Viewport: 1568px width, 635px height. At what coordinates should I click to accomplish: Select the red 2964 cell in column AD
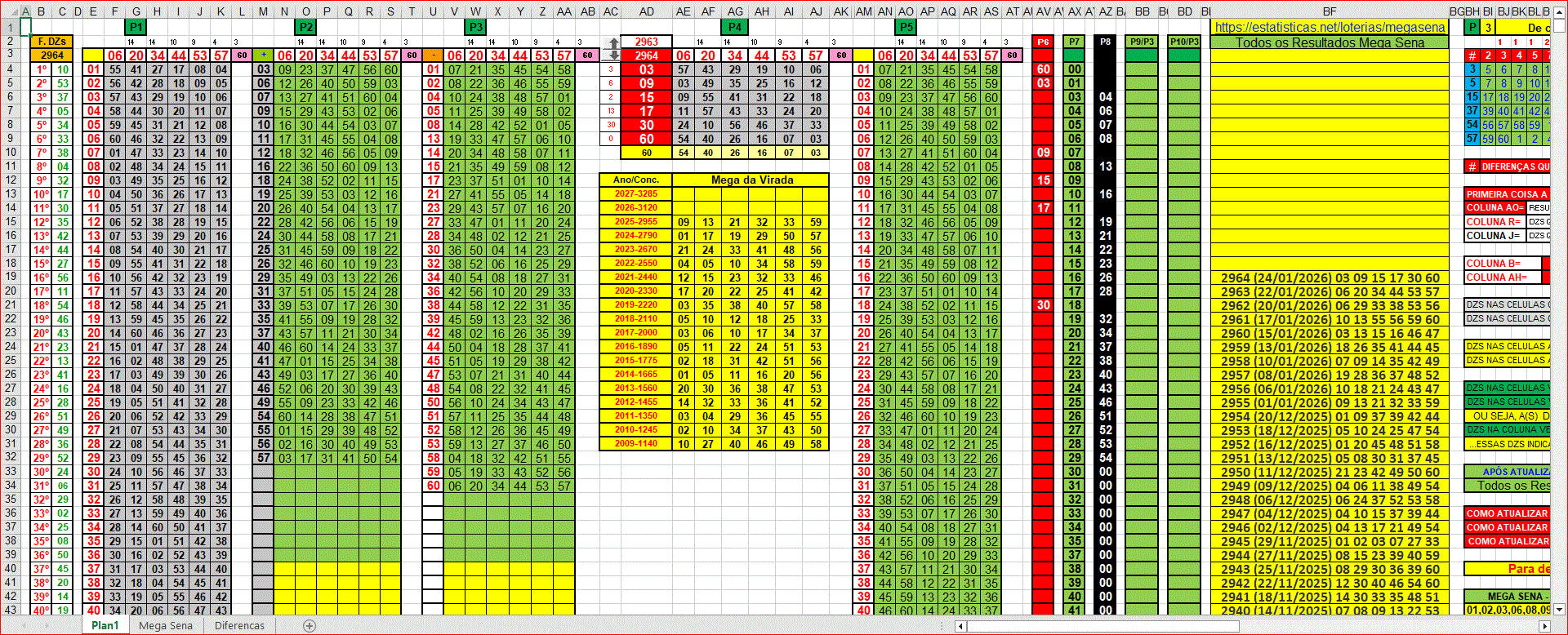(x=646, y=56)
